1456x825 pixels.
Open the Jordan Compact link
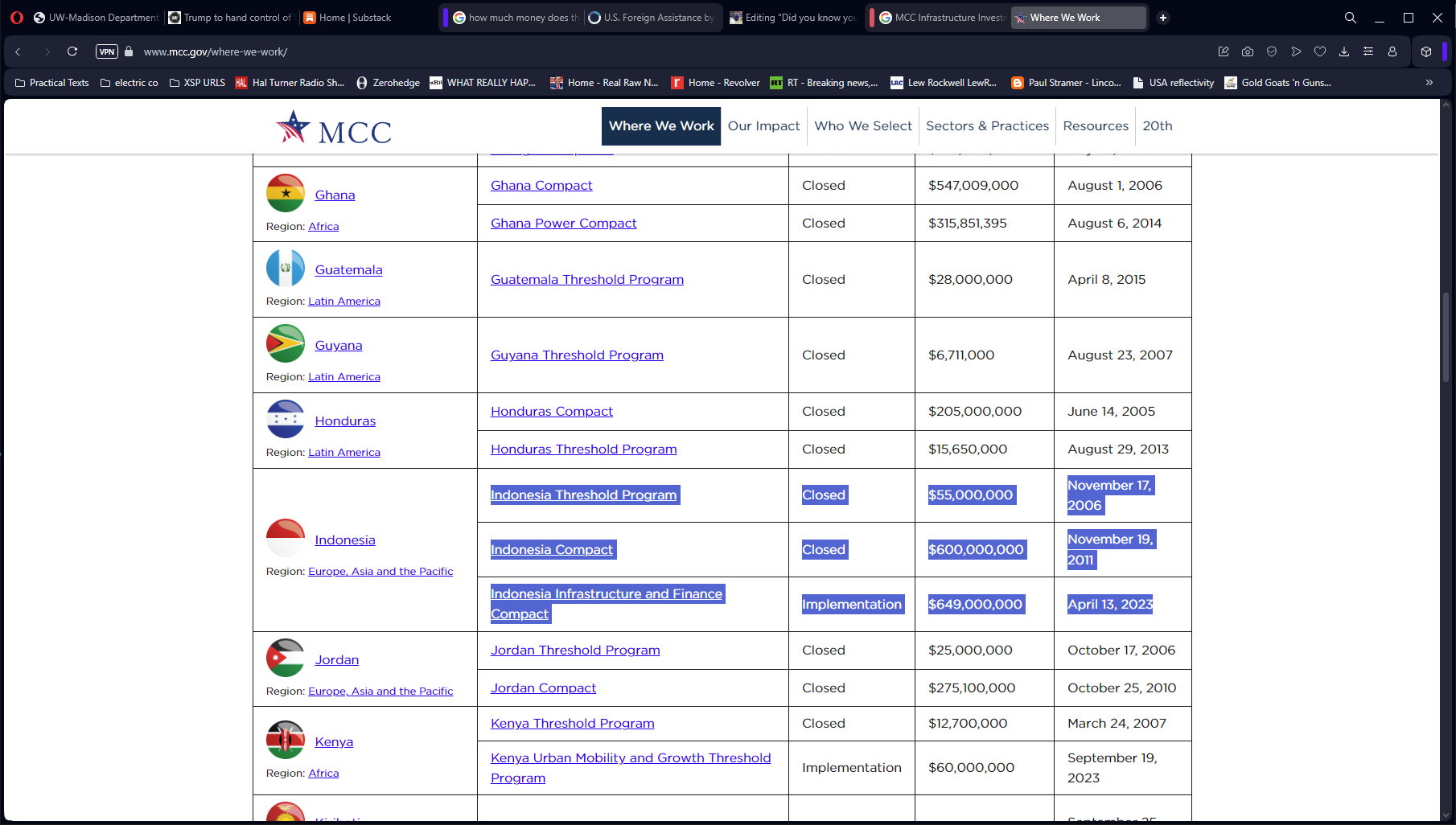tap(544, 688)
